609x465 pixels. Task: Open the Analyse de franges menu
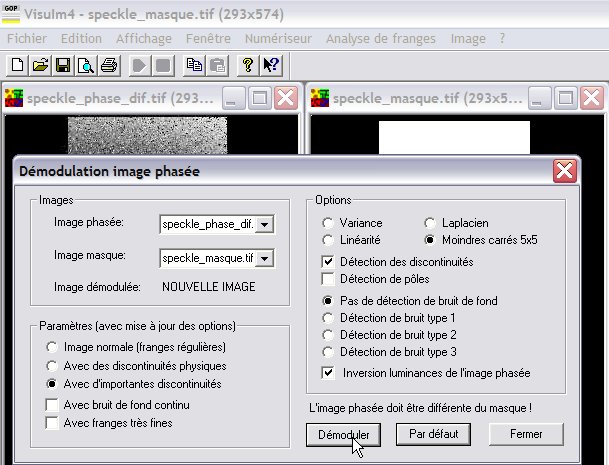pyautogui.click(x=381, y=38)
